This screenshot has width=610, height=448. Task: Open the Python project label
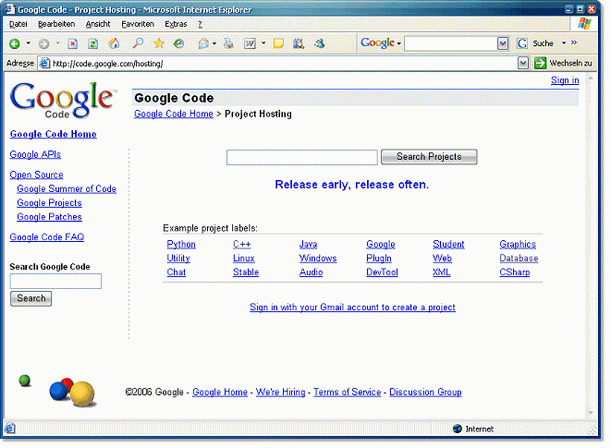(181, 244)
